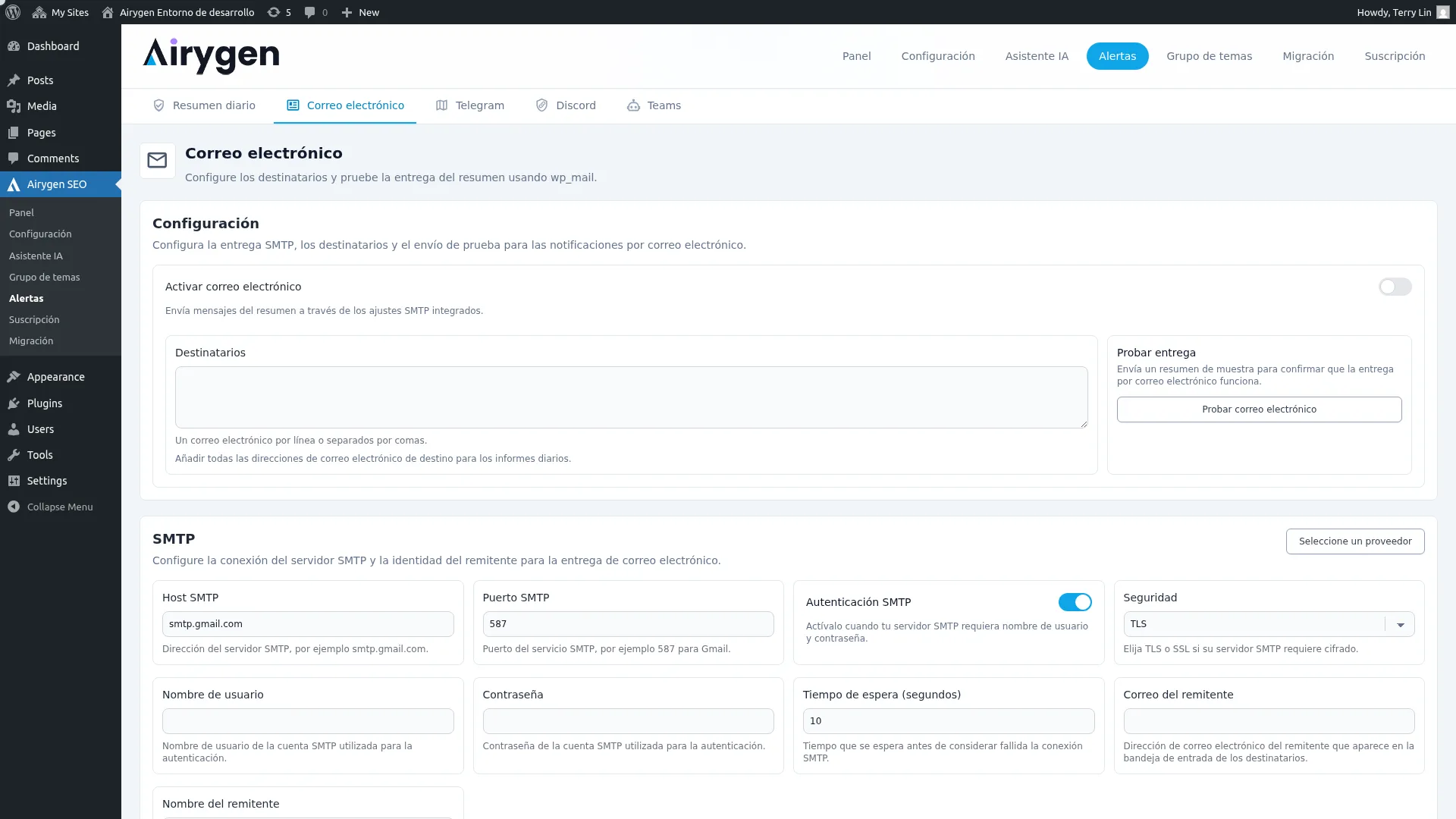Click the updates refresh icon in admin bar
1456x819 pixels.
(x=274, y=12)
